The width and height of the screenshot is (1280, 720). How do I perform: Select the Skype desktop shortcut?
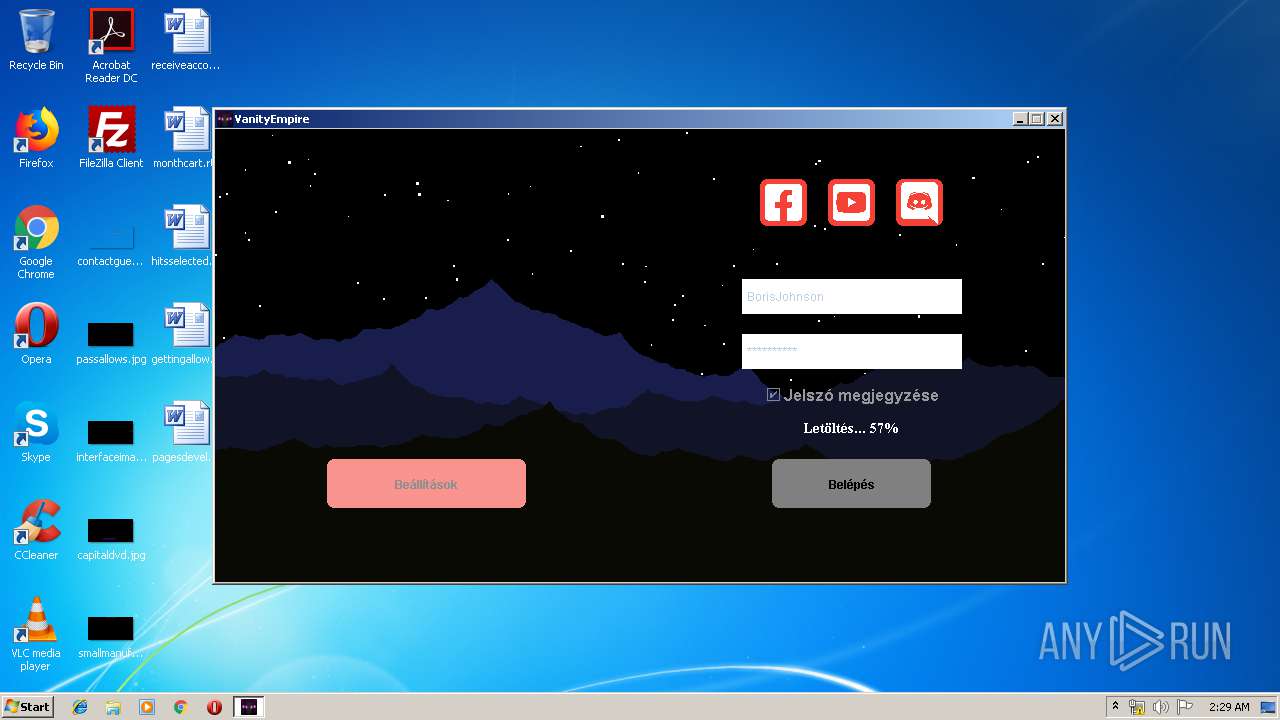pyautogui.click(x=36, y=433)
